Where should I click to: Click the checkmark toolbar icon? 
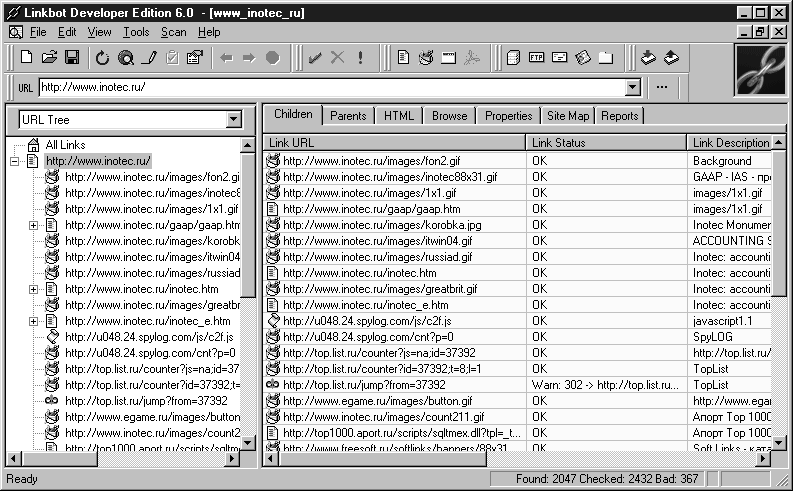(x=315, y=58)
